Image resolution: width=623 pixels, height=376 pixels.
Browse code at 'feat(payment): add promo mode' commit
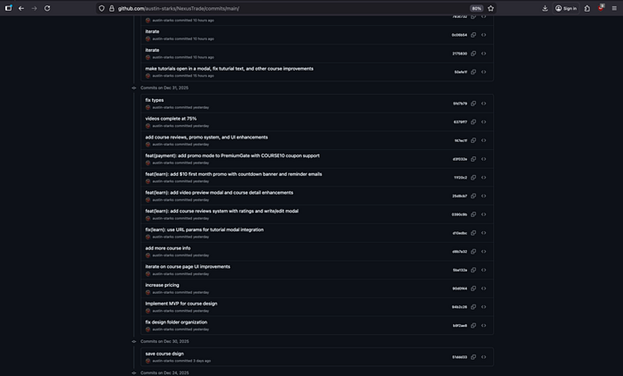pos(484,159)
